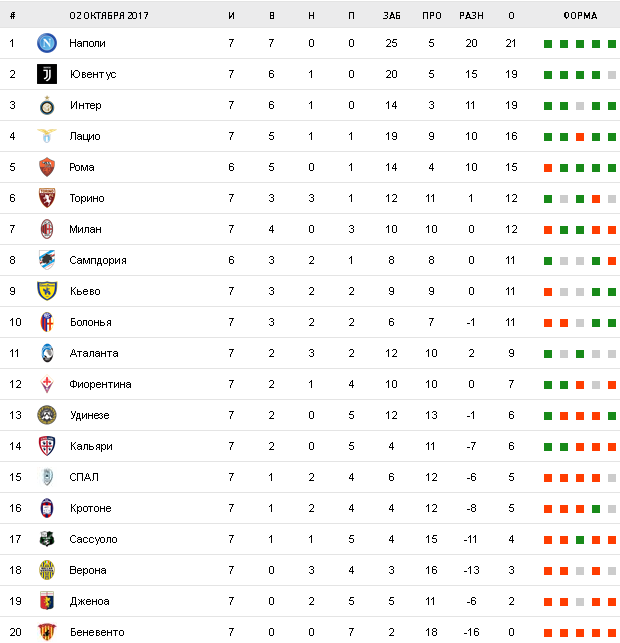
Task: Click the Roma club crest
Action: [x=46, y=167]
